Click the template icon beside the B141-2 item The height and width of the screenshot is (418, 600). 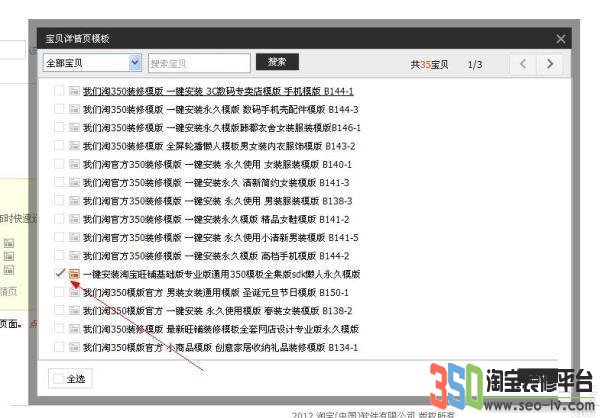coord(74,219)
